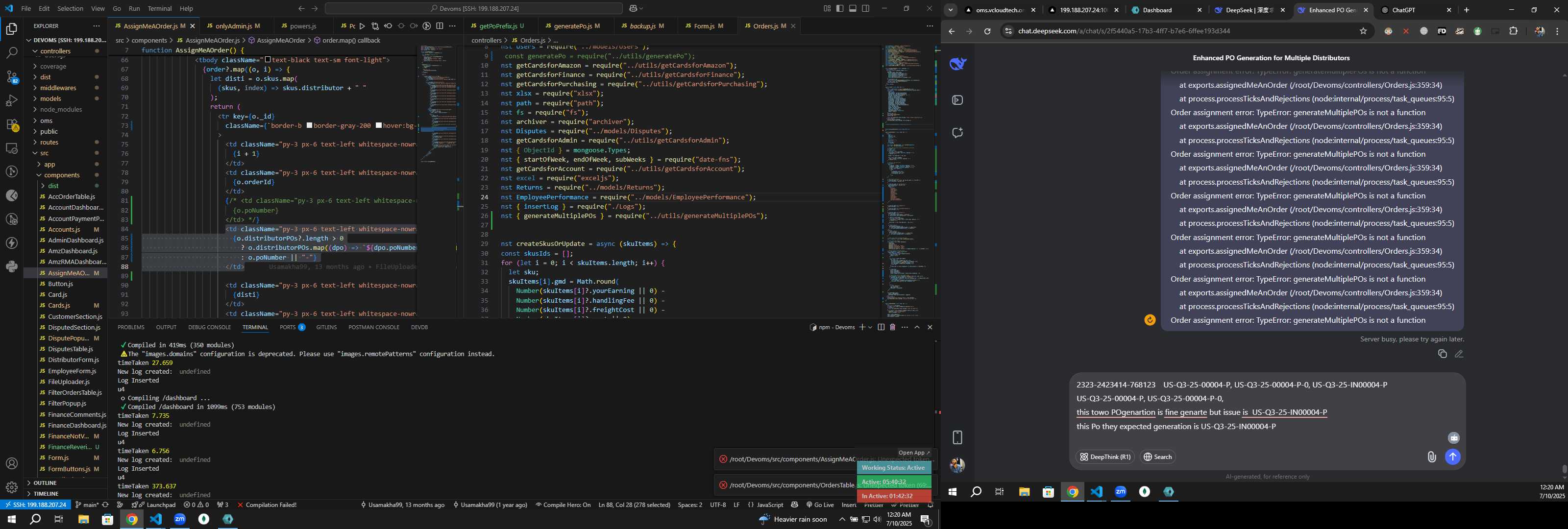Open the Run and Debug view
The height and width of the screenshot is (529, 1568).
tap(12, 100)
